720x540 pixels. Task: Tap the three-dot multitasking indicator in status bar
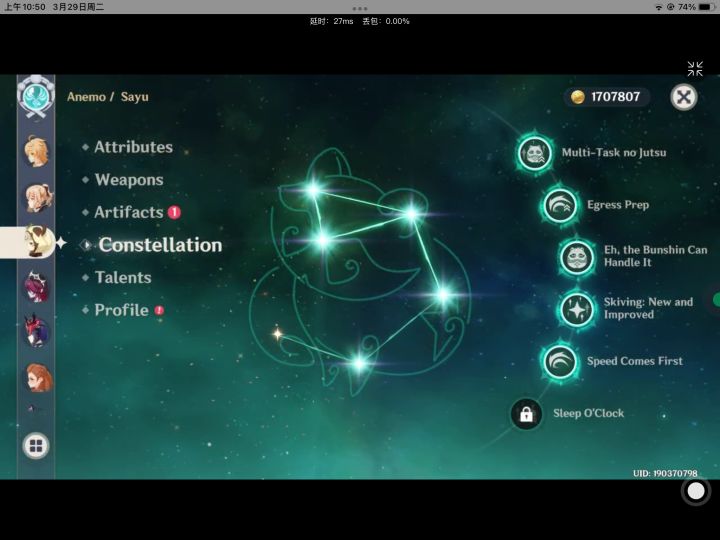coord(360,8)
